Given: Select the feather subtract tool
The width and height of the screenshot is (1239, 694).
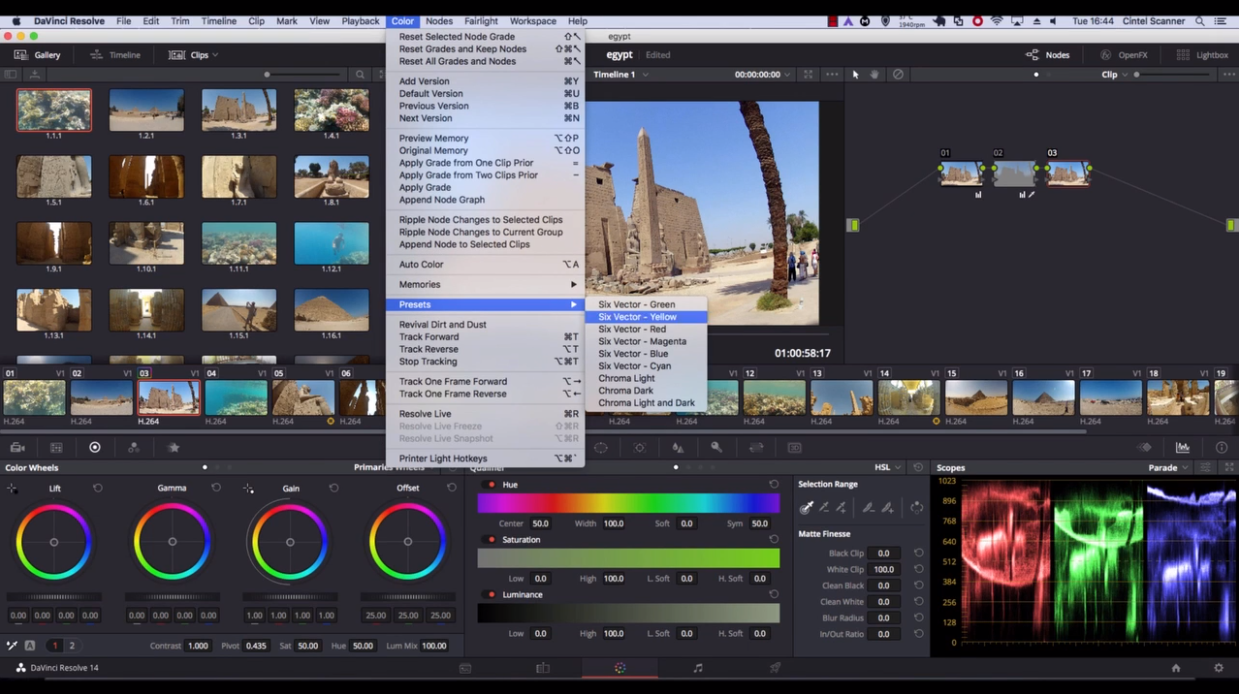Looking at the screenshot, I should pos(868,508).
